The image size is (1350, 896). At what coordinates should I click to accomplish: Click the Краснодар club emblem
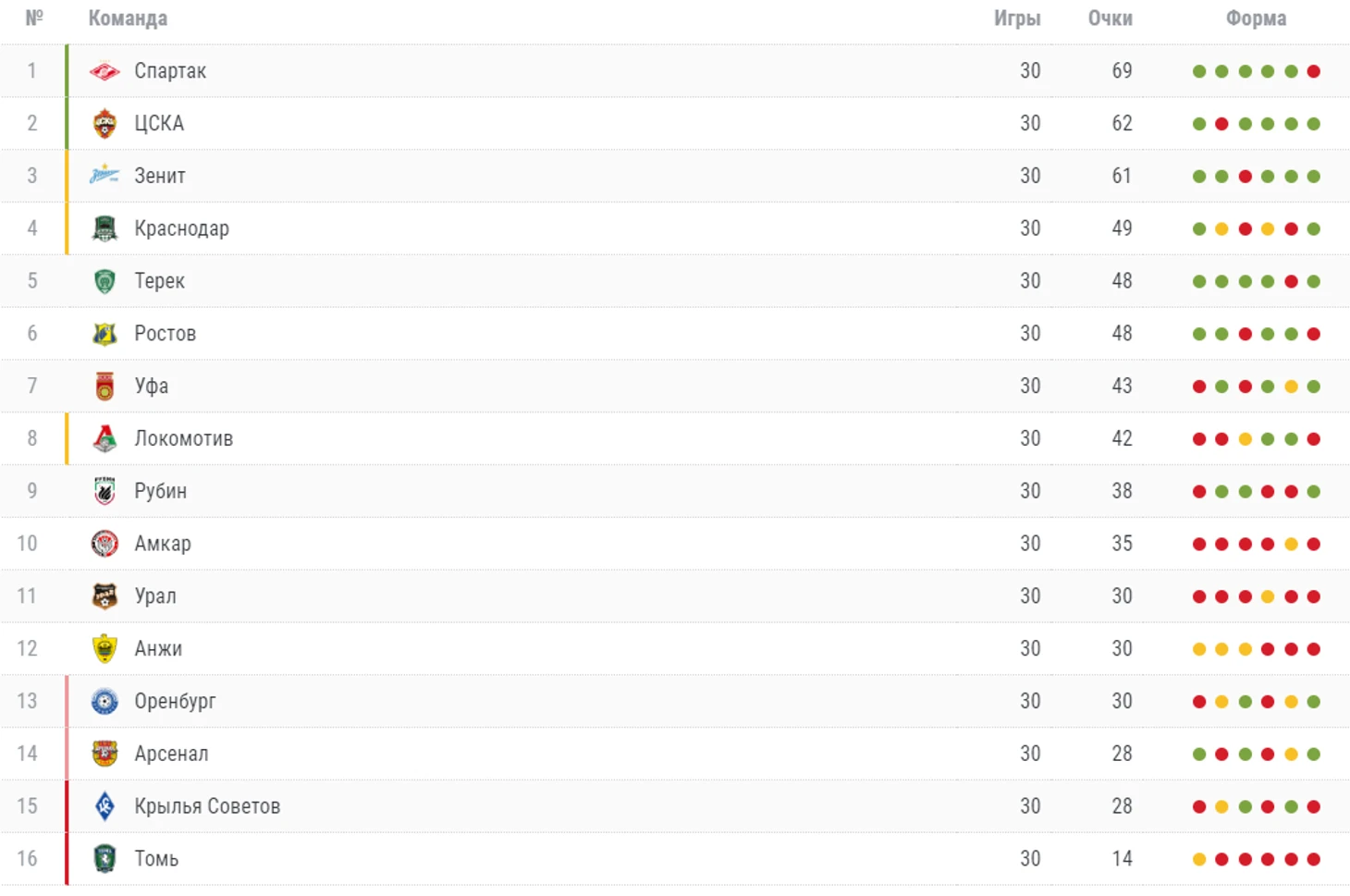(104, 228)
